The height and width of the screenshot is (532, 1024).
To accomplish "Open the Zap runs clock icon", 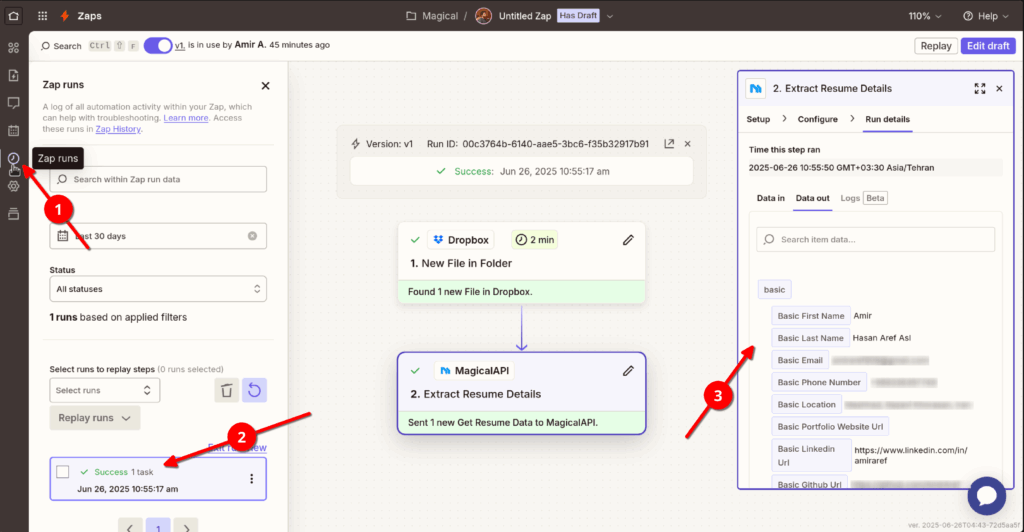I will (x=13, y=158).
